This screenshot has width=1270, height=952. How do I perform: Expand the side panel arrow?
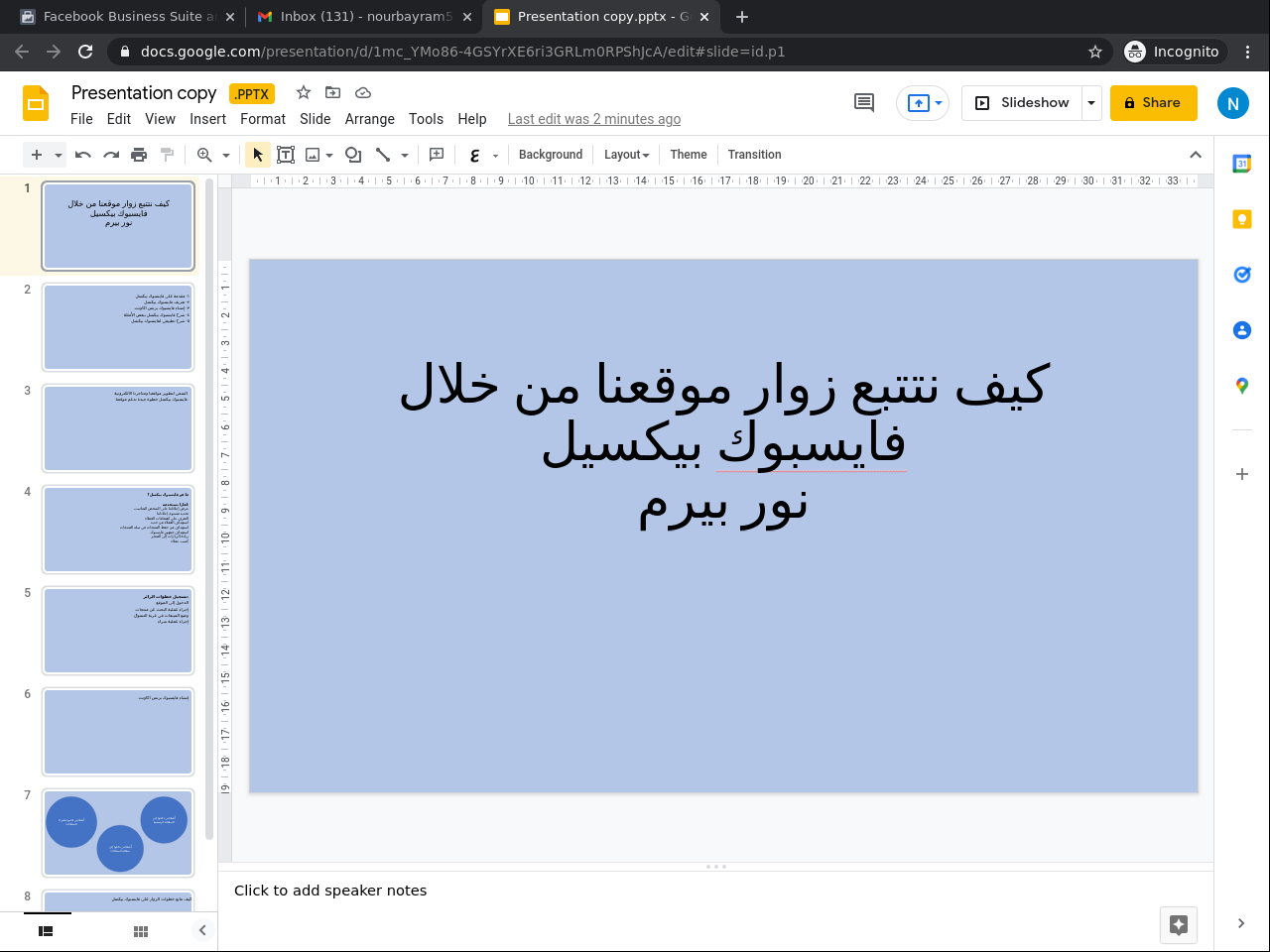click(x=1241, y=923)
